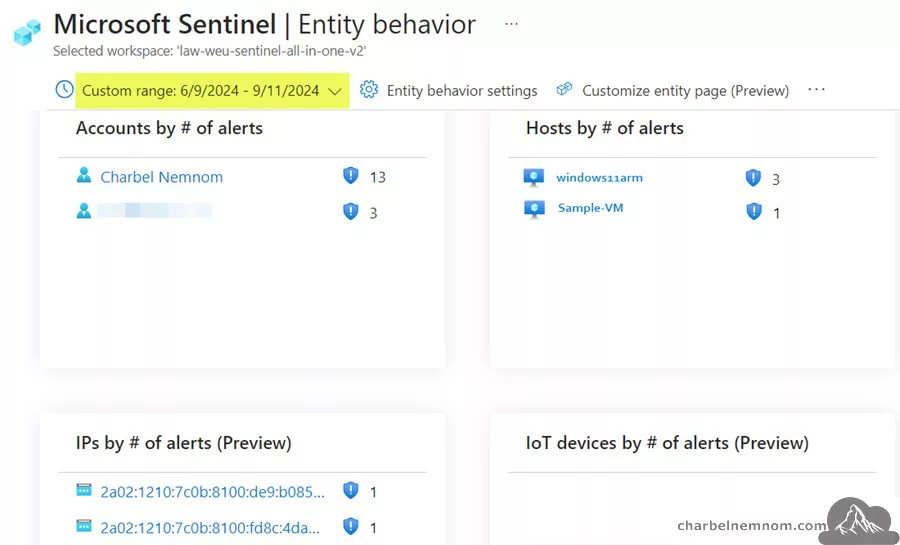The width and height of the screenshot is (900, 545).
Task: Open the Sample-VM host entity
Action: tap(590, 208)
